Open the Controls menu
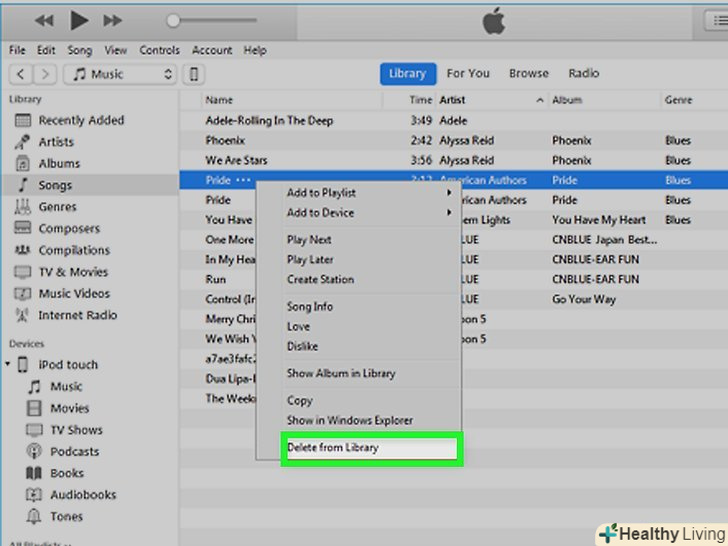Image resolution: width=728 pixels, height=546 pixels. point(159,50)
